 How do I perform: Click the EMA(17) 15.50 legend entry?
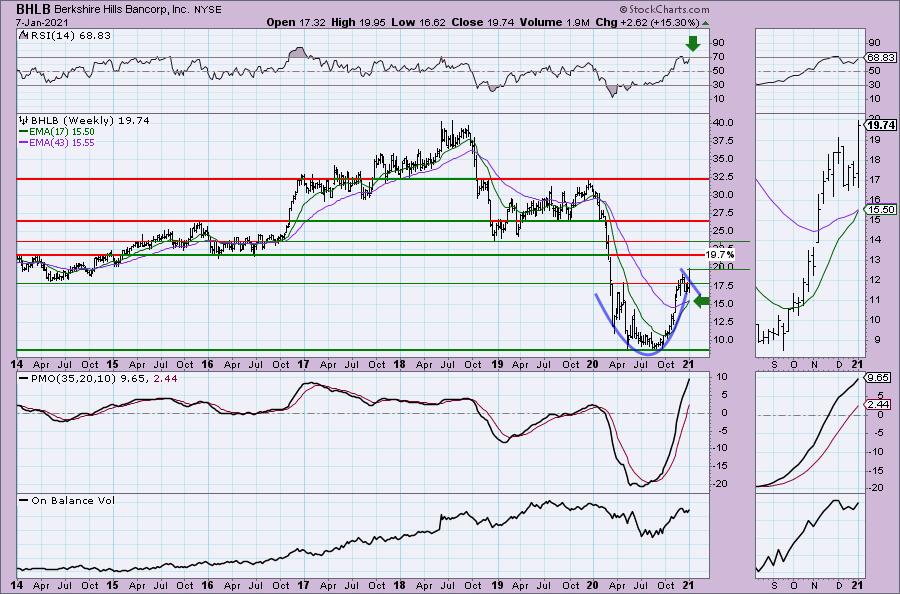pyautogui.click(x=62, y=132)
